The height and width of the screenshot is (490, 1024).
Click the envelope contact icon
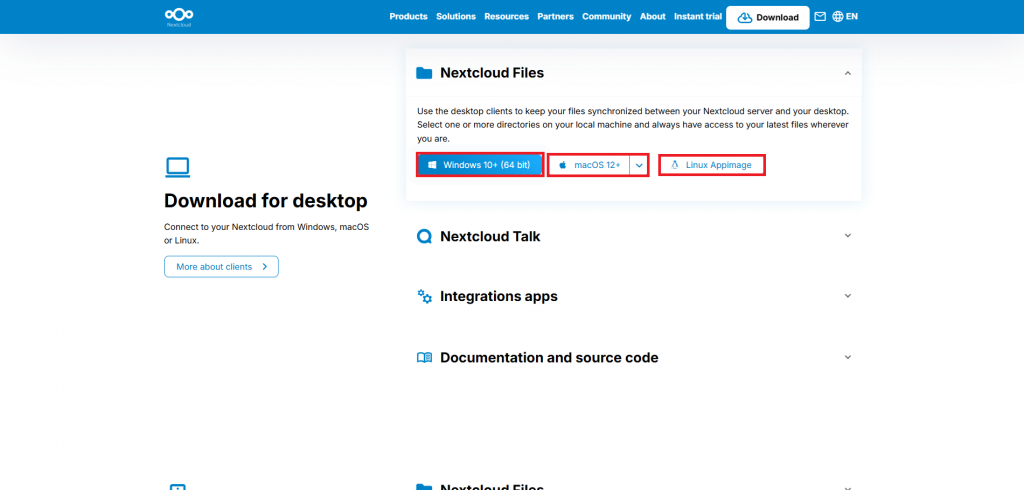pos(820,17)
